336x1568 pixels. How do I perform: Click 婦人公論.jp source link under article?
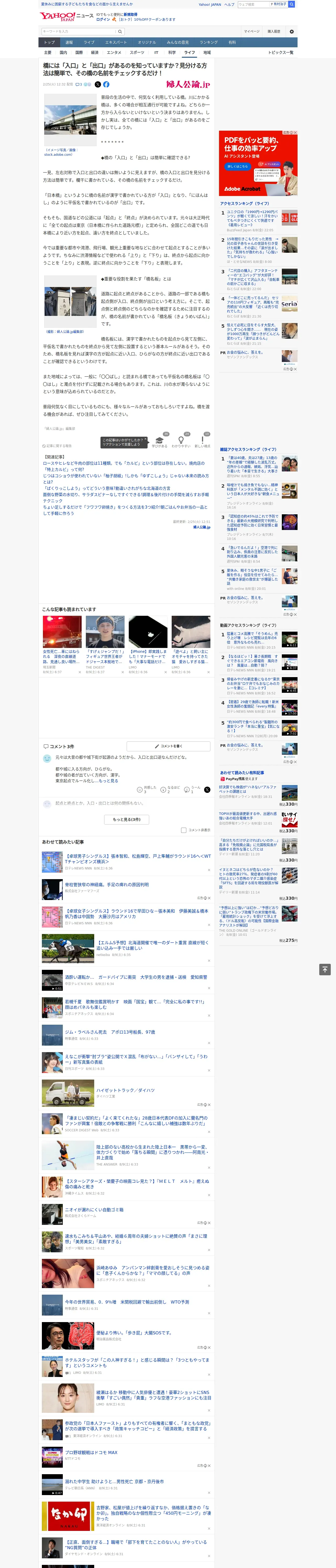[201, 527]
